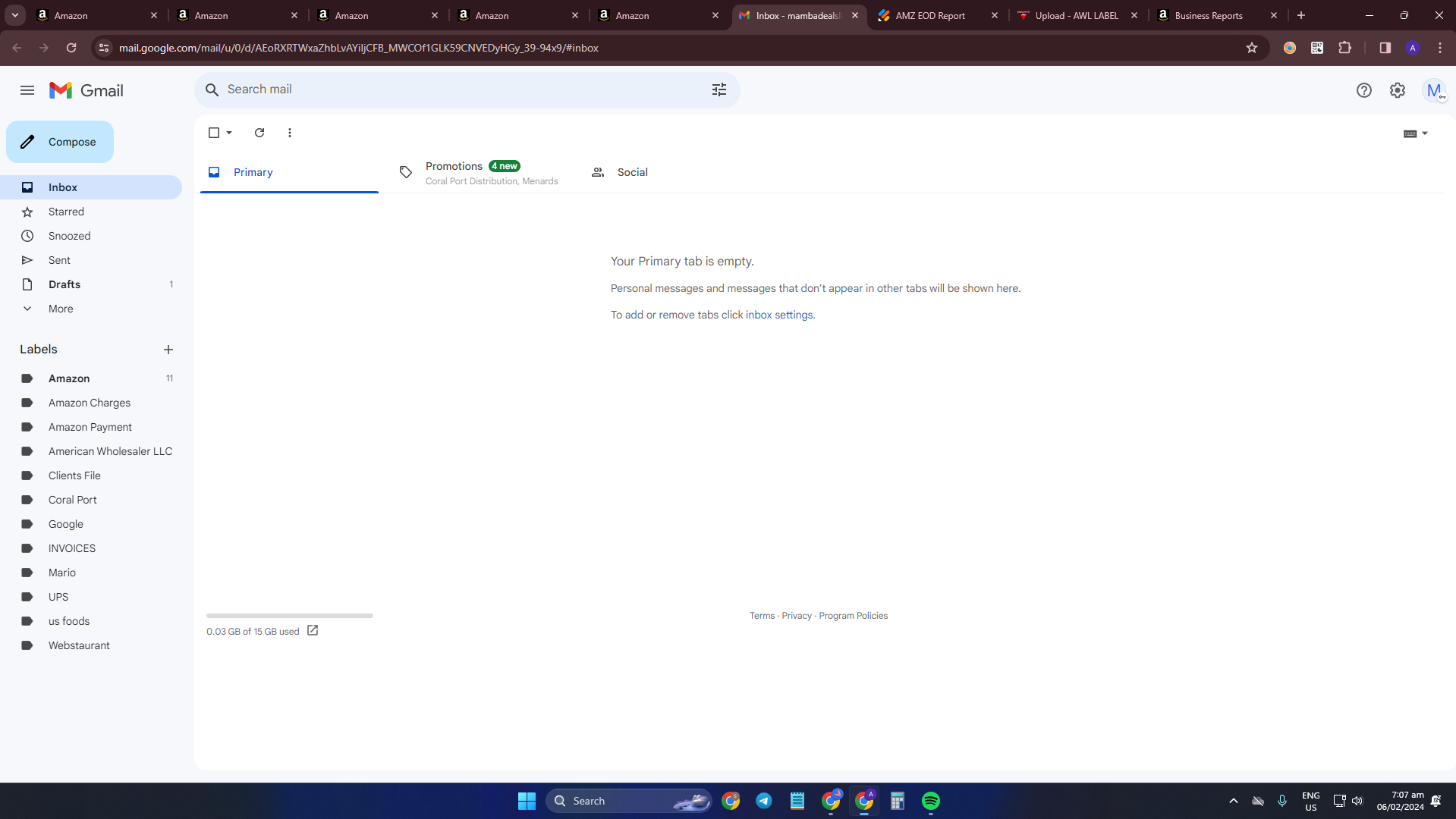Image resolution: width=1456 pixels, height=819 pixels.
Task: Reload the page in Chrome
Action: click(71, 48)
